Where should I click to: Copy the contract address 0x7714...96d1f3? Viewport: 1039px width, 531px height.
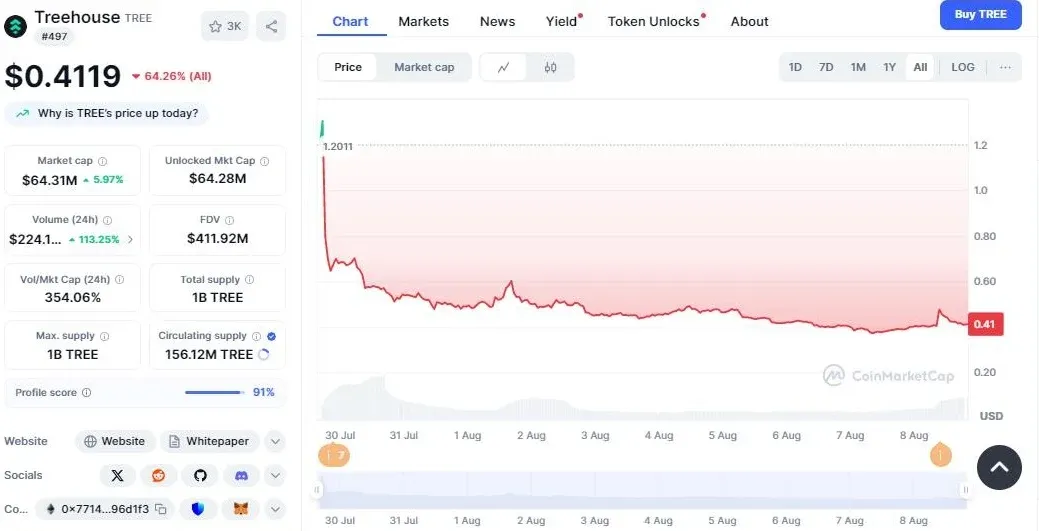[x=160, y=509]
